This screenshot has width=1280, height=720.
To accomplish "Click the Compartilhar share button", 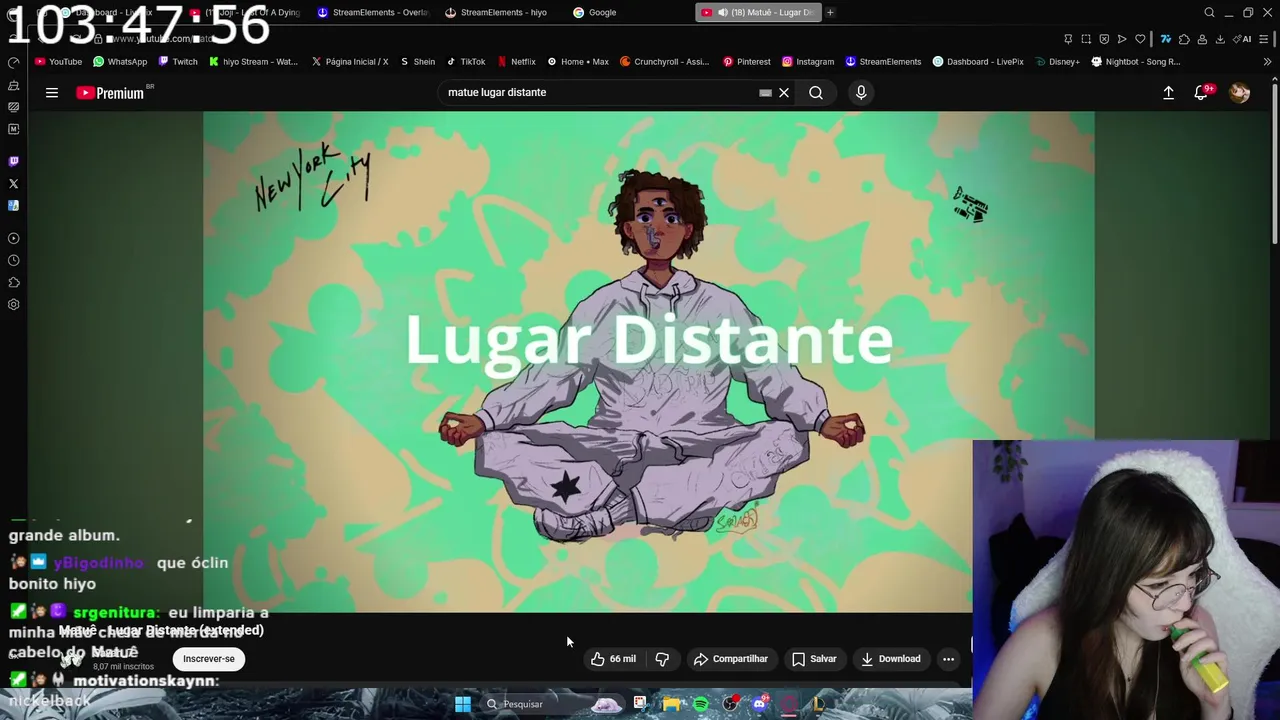I will 731,659.
